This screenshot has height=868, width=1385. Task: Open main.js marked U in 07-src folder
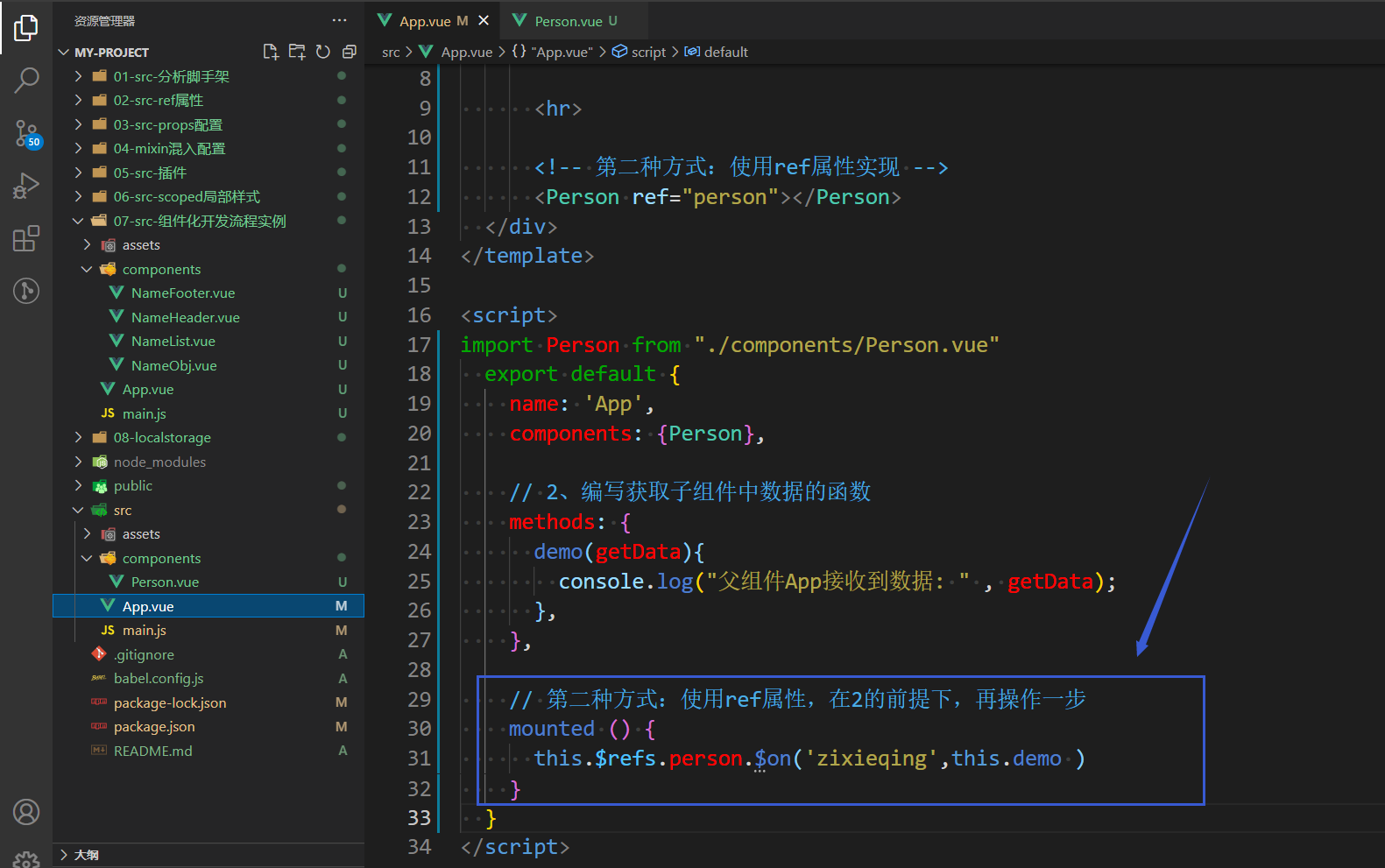208,413
